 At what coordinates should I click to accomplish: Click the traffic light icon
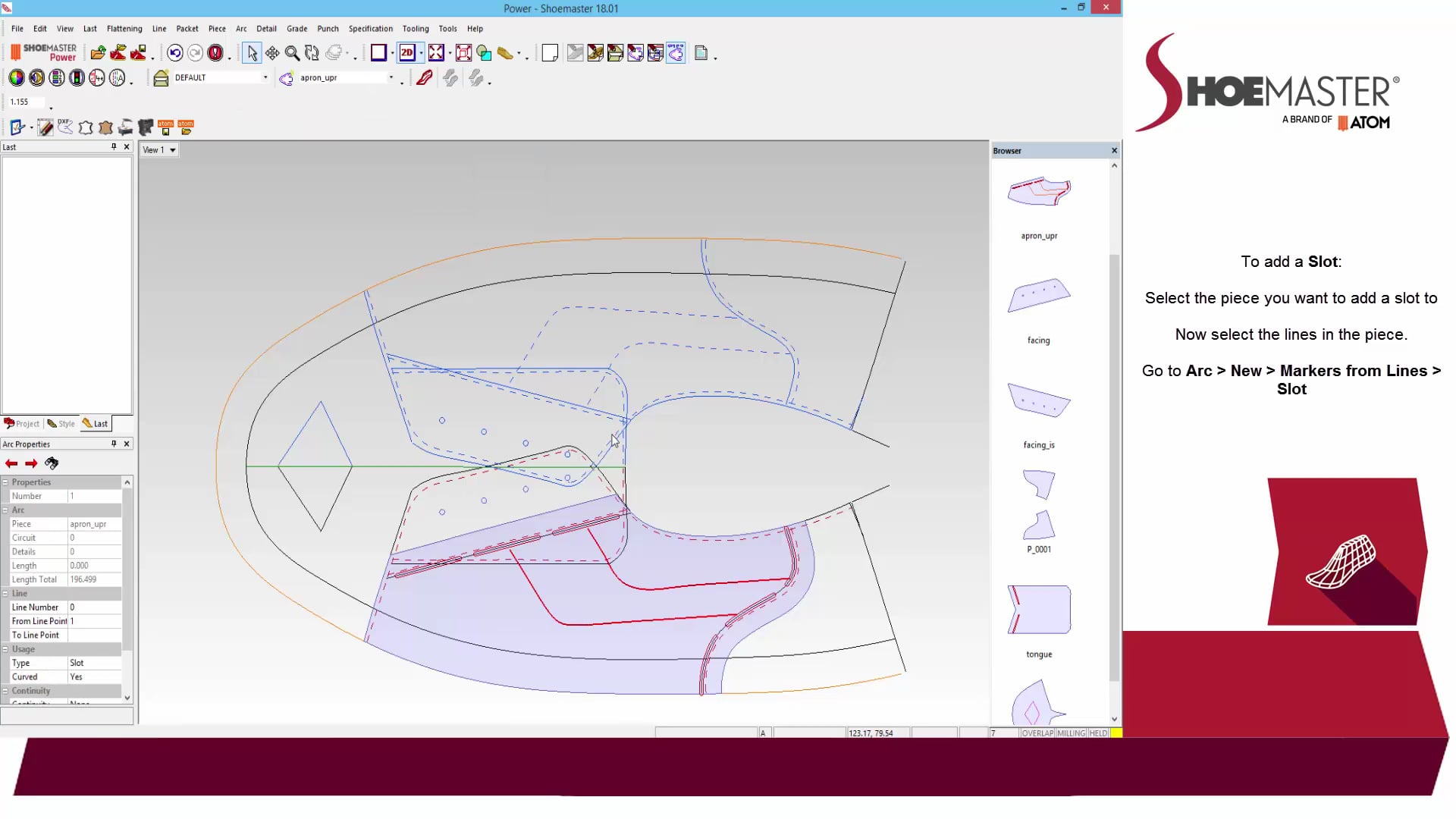pyautogui.click(x=77, y=78)
